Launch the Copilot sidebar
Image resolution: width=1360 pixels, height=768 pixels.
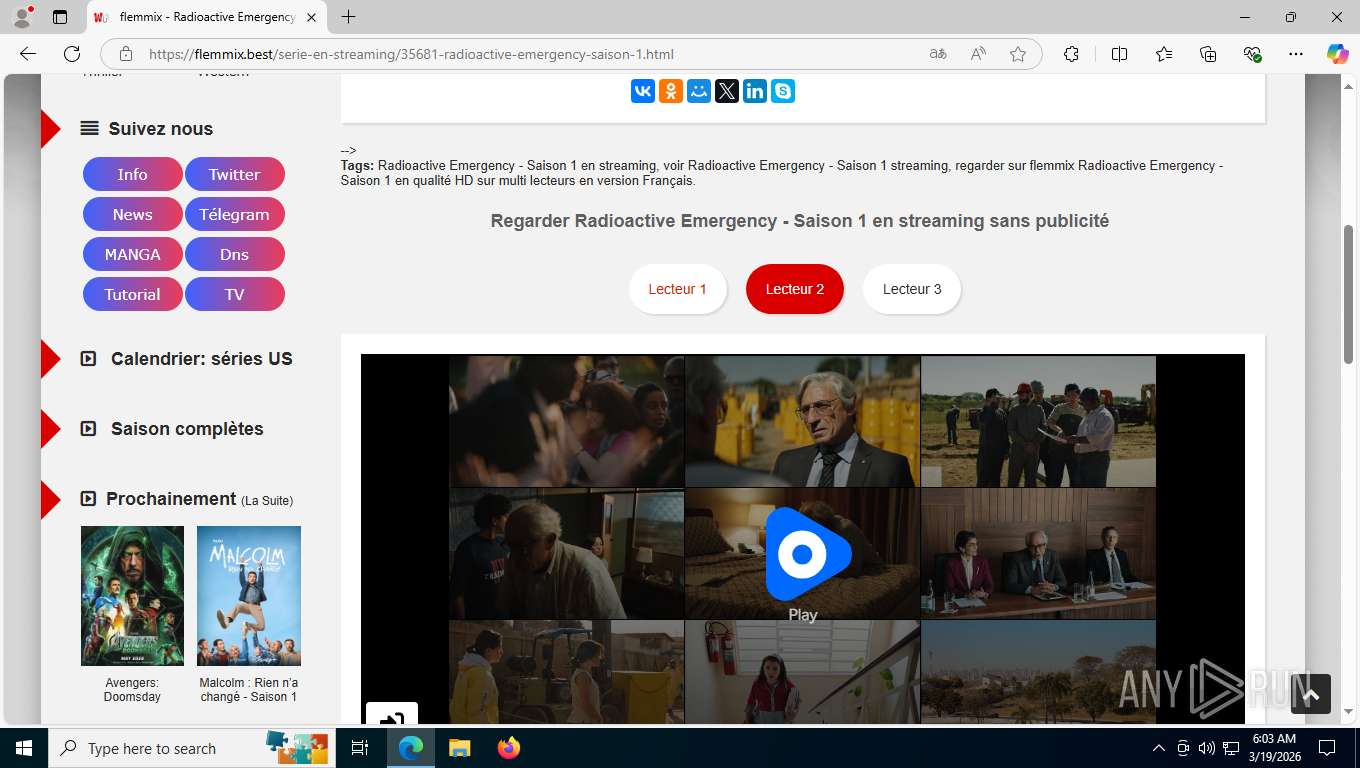[1338, 54]
